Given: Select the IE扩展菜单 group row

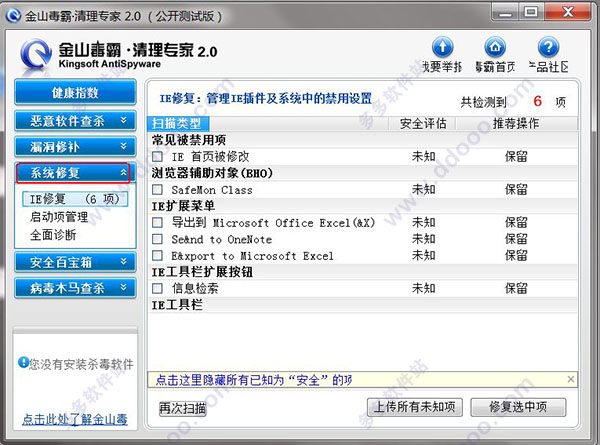Looking at the screenshot, I should (362, 206).
